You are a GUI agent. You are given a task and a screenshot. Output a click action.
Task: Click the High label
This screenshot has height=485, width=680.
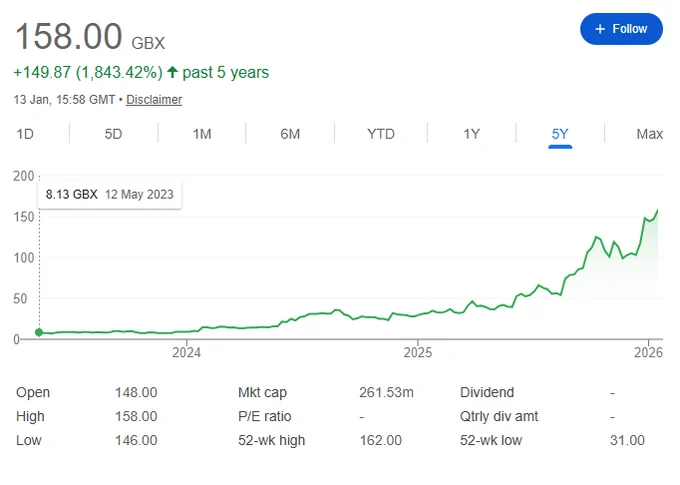[30, 416]
